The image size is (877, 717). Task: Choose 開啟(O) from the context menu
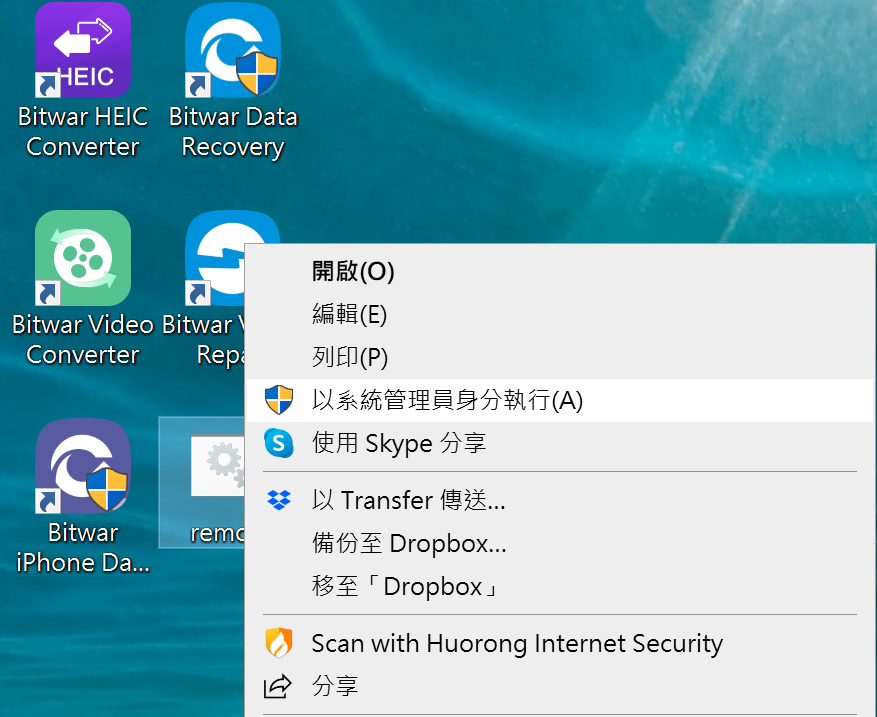(x=559, y=271)
